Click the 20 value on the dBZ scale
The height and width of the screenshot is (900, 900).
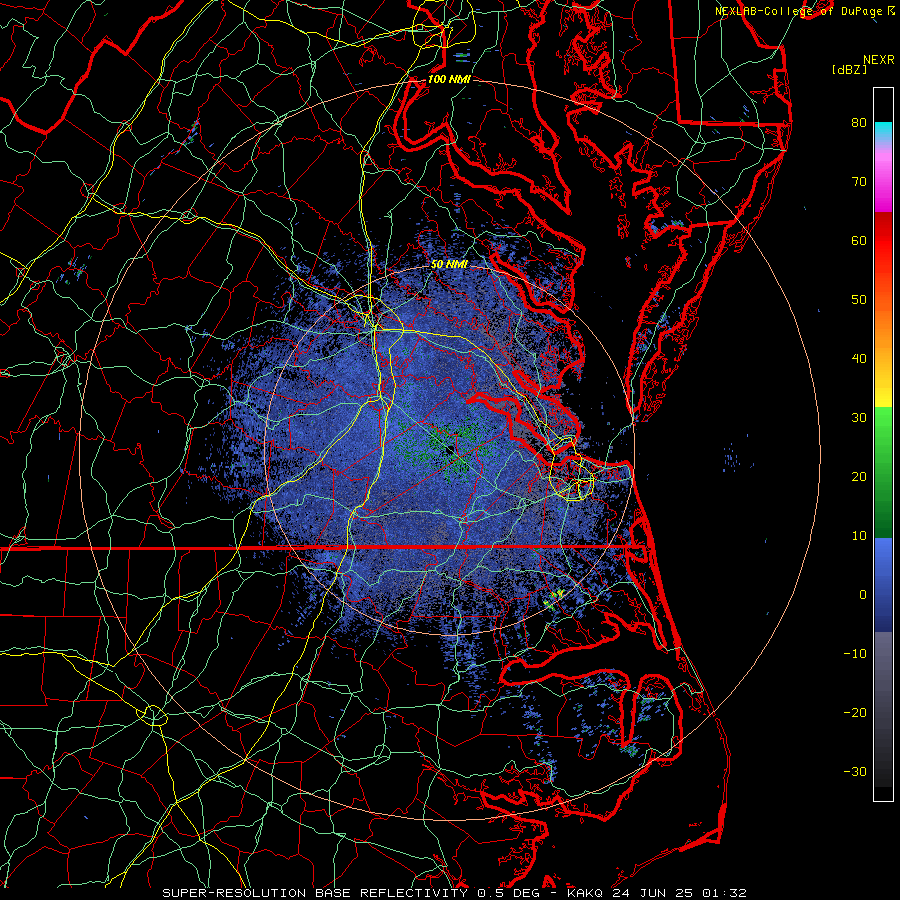(x=859, y=476)
